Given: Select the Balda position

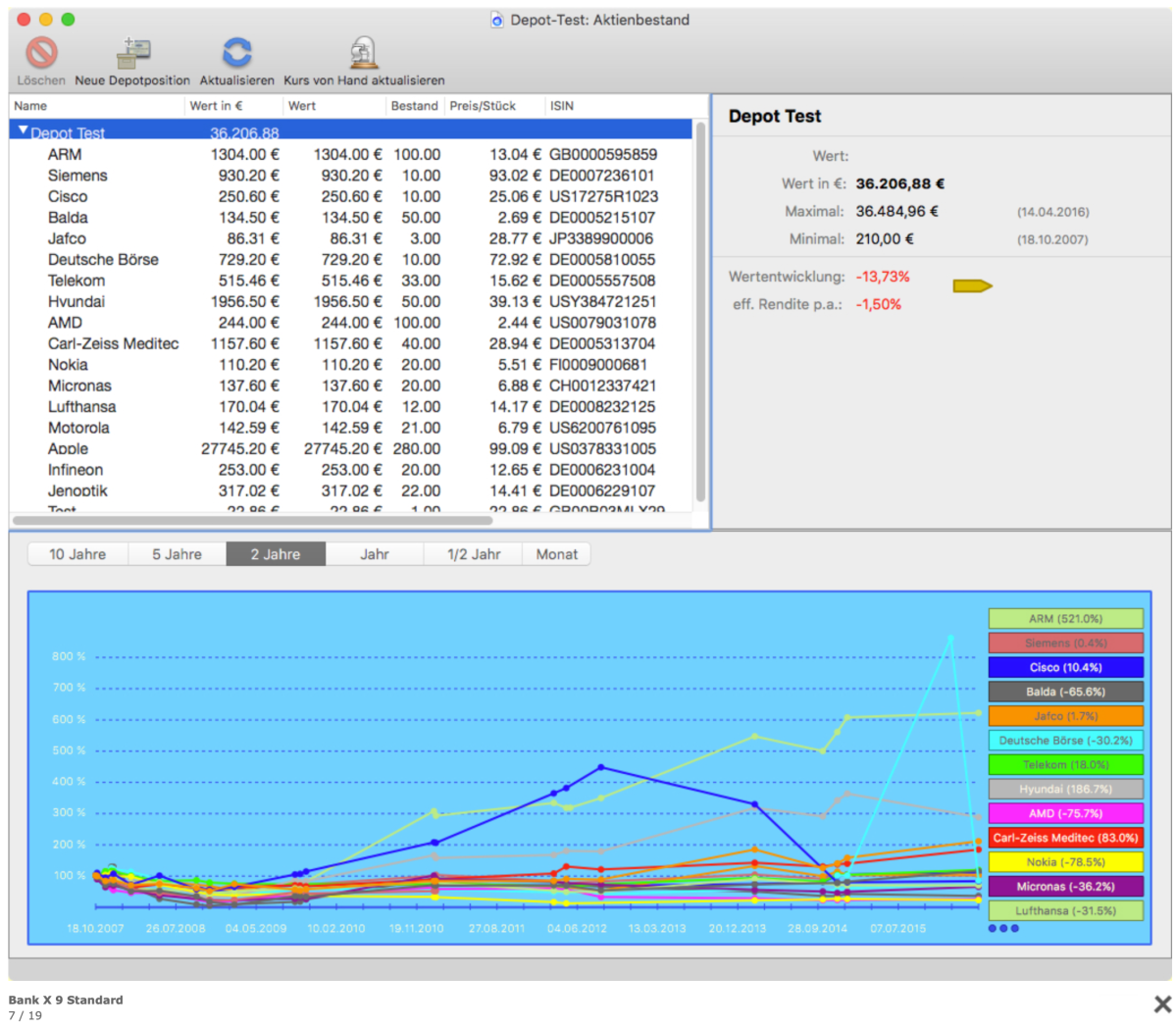Looking at the screenshot, I should coord(351,218).
